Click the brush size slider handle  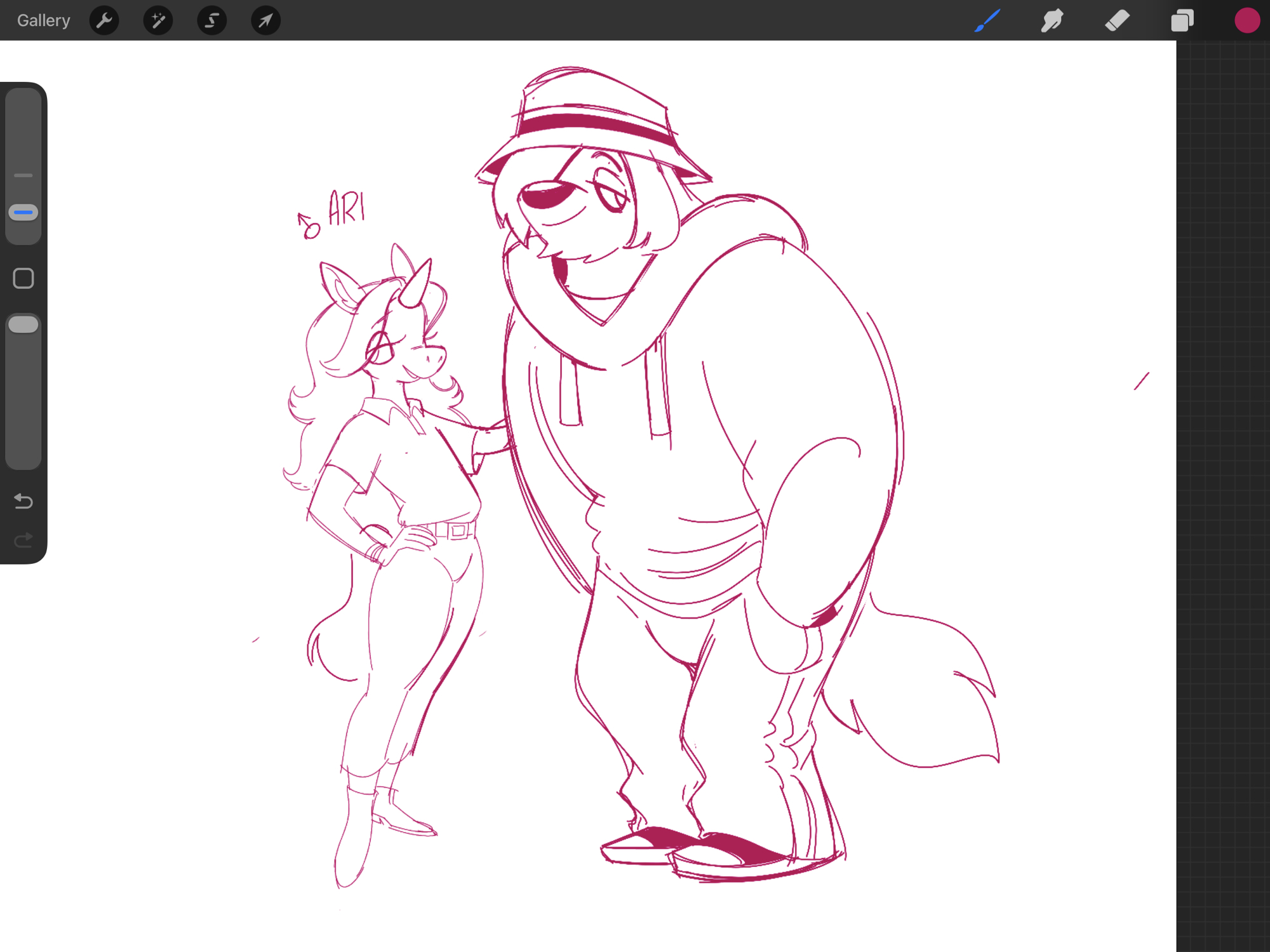(x=23, y=213)
